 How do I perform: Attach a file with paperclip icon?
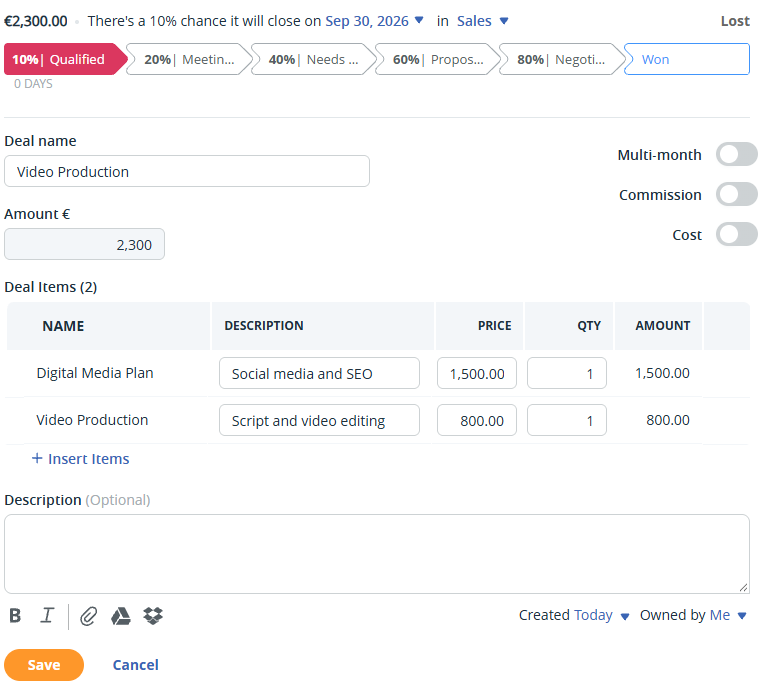tap(88, 616)
